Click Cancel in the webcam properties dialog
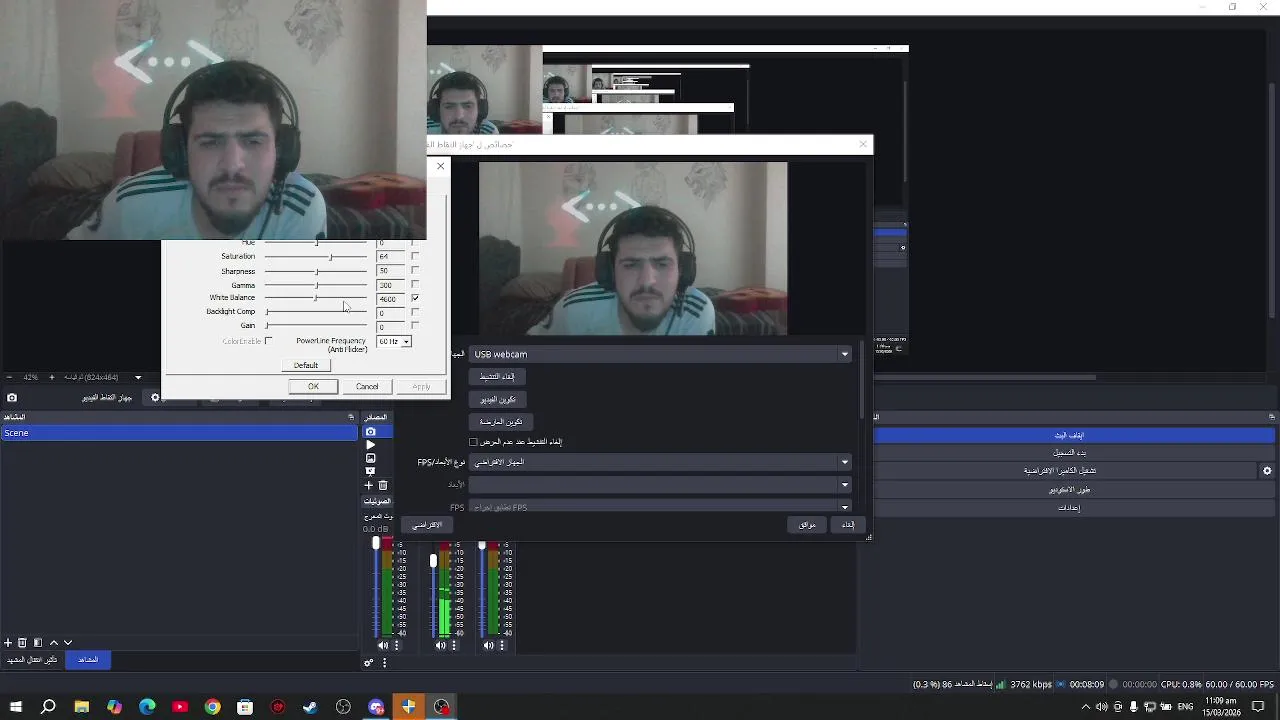Image resolution: width=1280 pixels, height=720 pixels. coord(367,387)
